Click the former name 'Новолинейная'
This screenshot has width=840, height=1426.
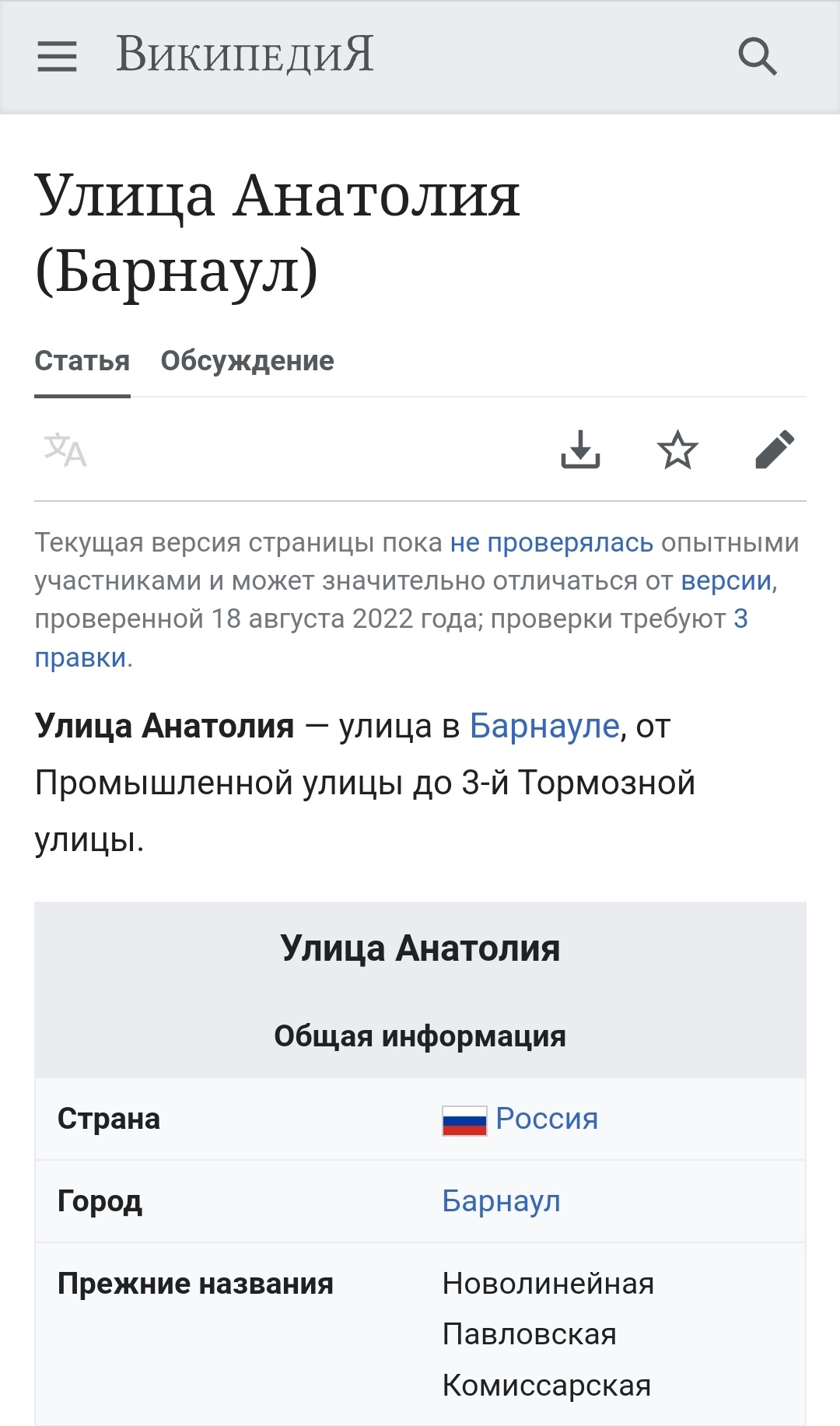point(548,1284)
